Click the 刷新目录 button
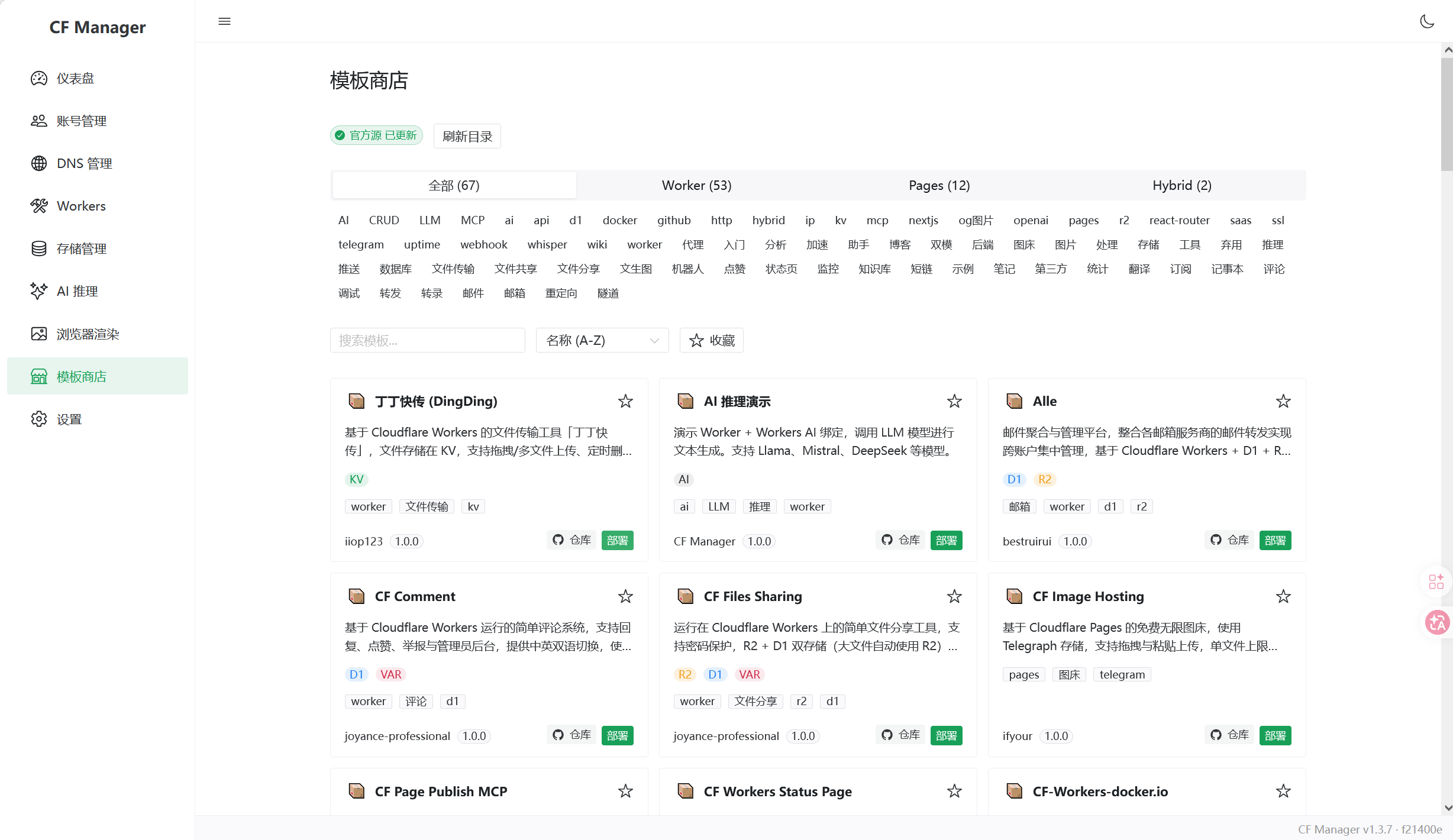The width and height of the screenshot is (1453, 840). [x=467, y=136]
